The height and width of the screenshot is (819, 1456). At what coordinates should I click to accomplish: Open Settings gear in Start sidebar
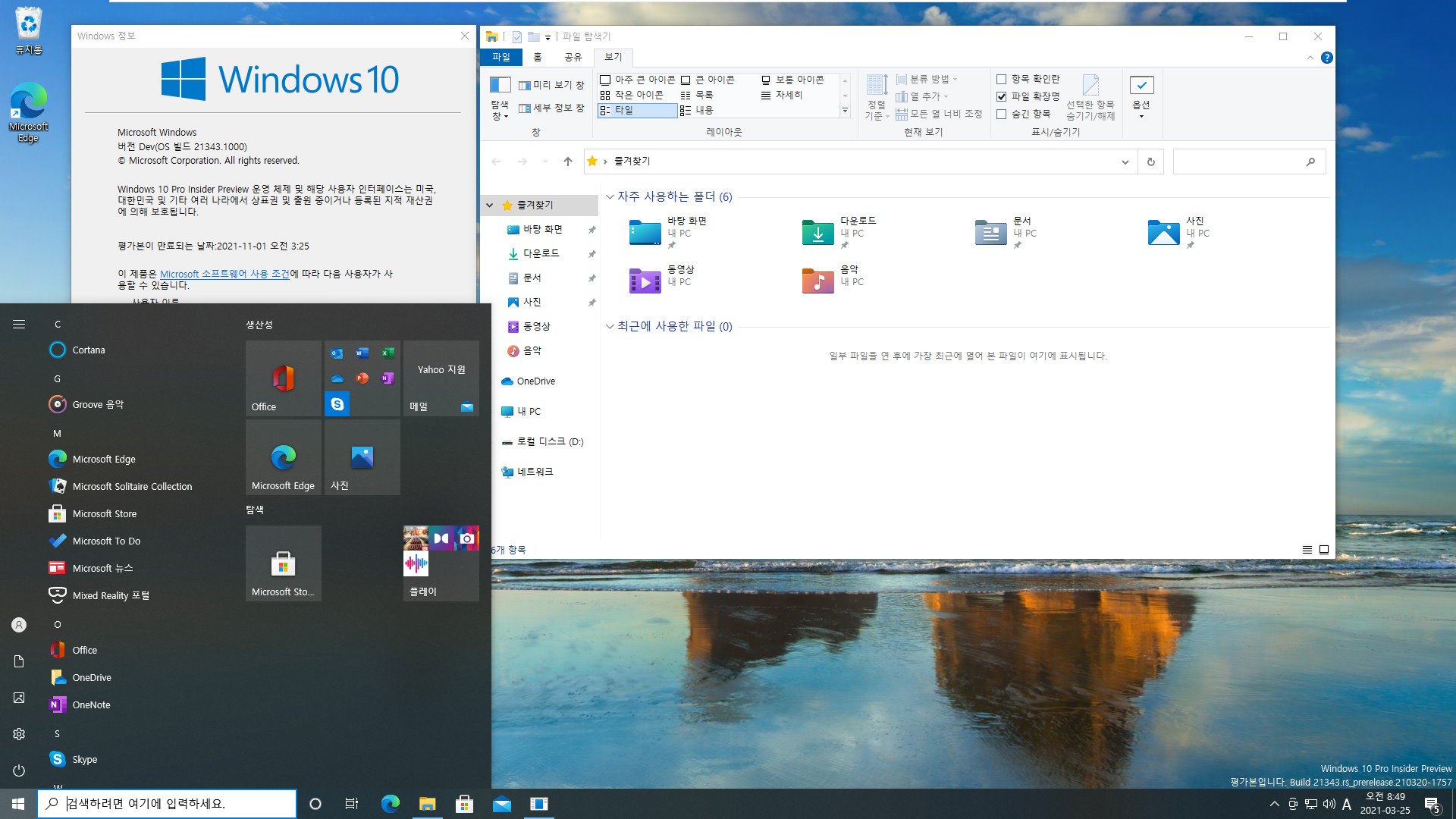[19, 734]
